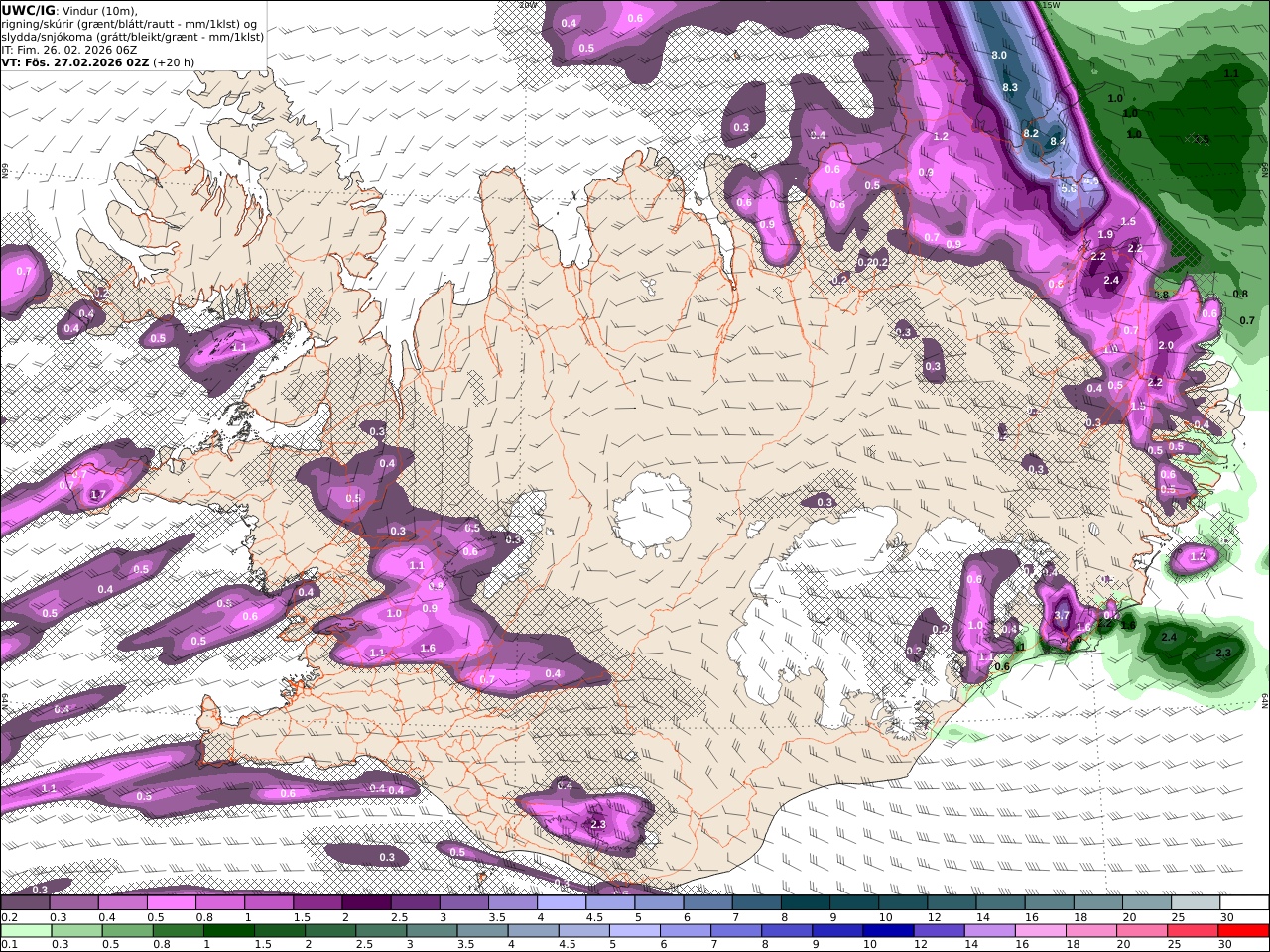Click the 'IT: Fim. 26. 02. 2026 06Z' line
This screenshot has width=1270, height=952.
(x=68, y=49)
